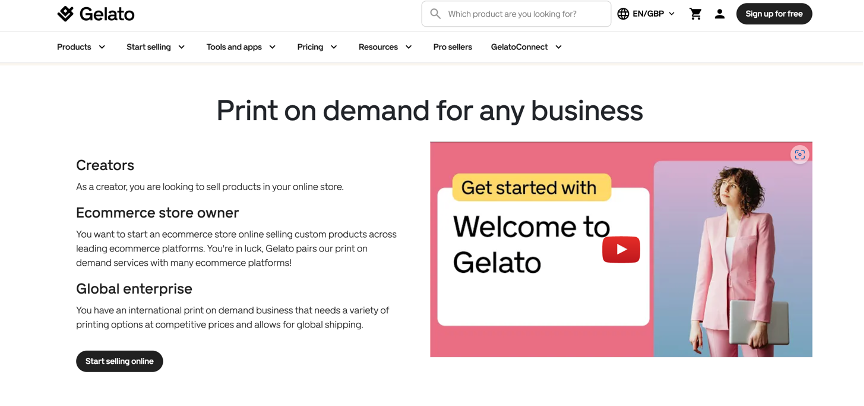Viewport: 864px width, 406px height.
Task: Click the Ecommerce store owner heading
Action: pyautogui.click(x=157, y=213)
